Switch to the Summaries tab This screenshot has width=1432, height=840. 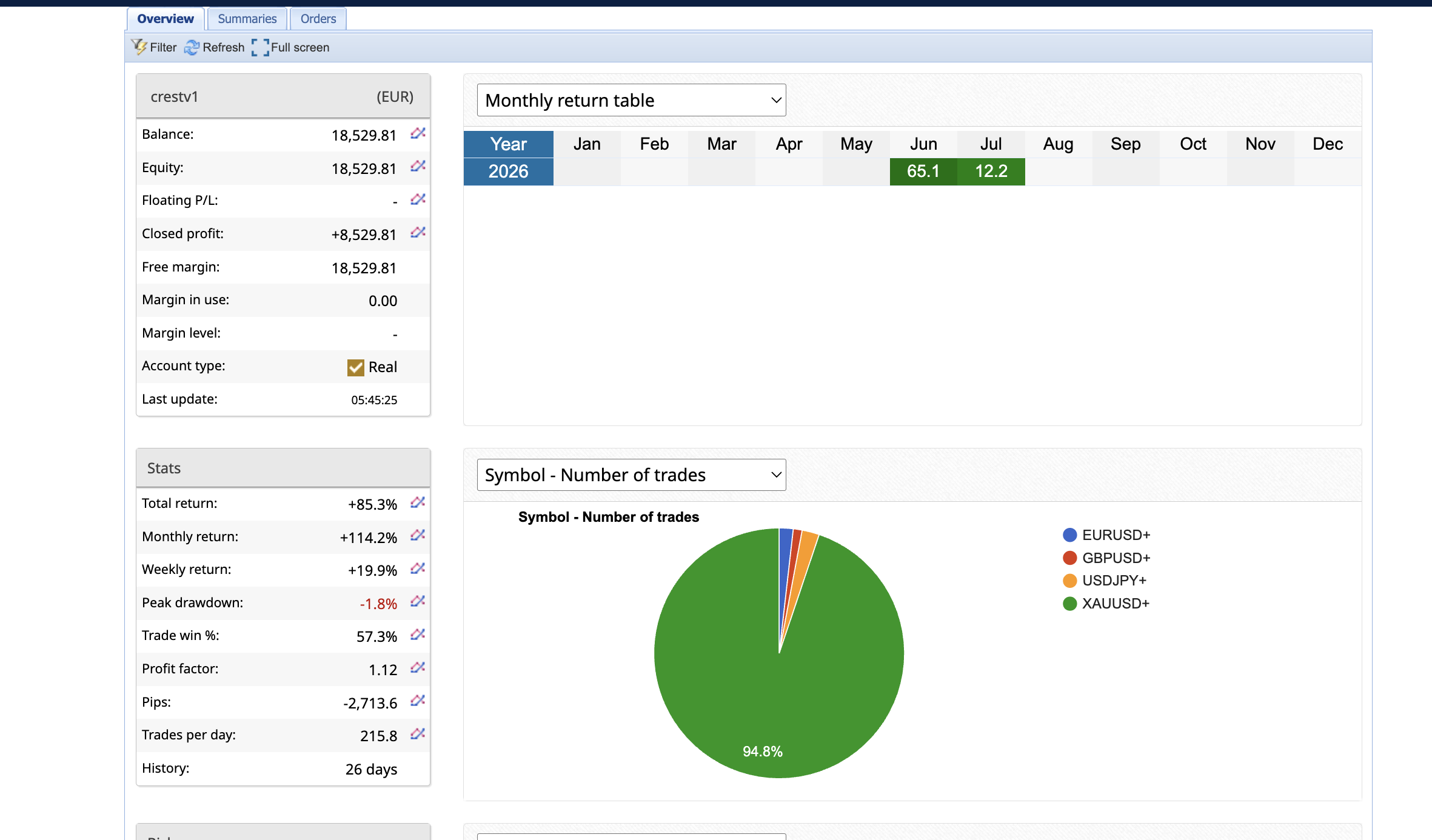247,19
